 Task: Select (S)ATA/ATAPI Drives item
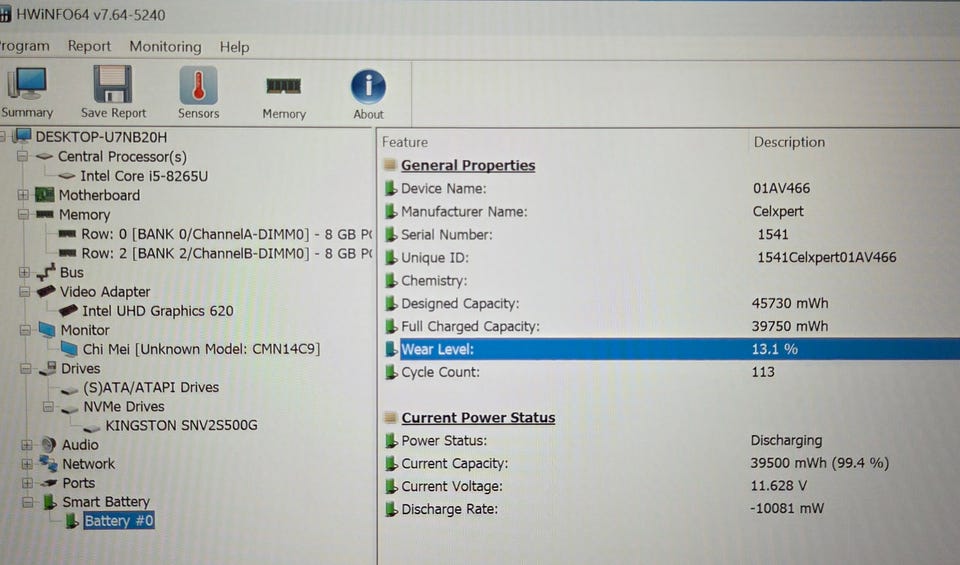click(151, 387)
